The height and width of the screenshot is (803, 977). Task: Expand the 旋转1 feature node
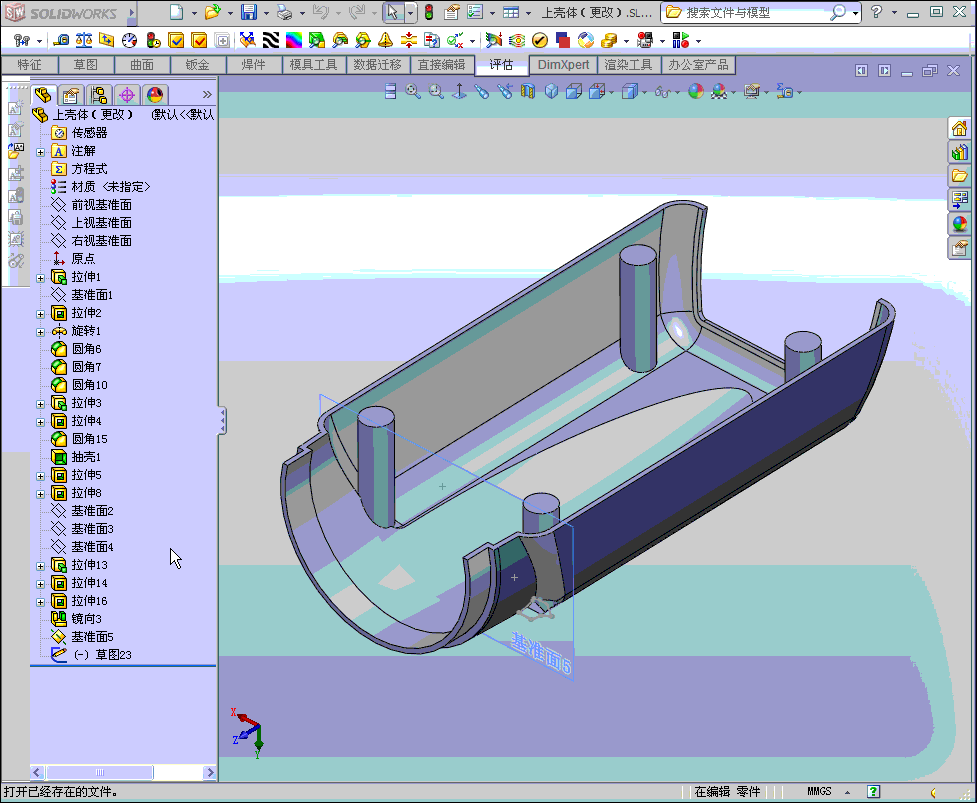click(41, 332)
